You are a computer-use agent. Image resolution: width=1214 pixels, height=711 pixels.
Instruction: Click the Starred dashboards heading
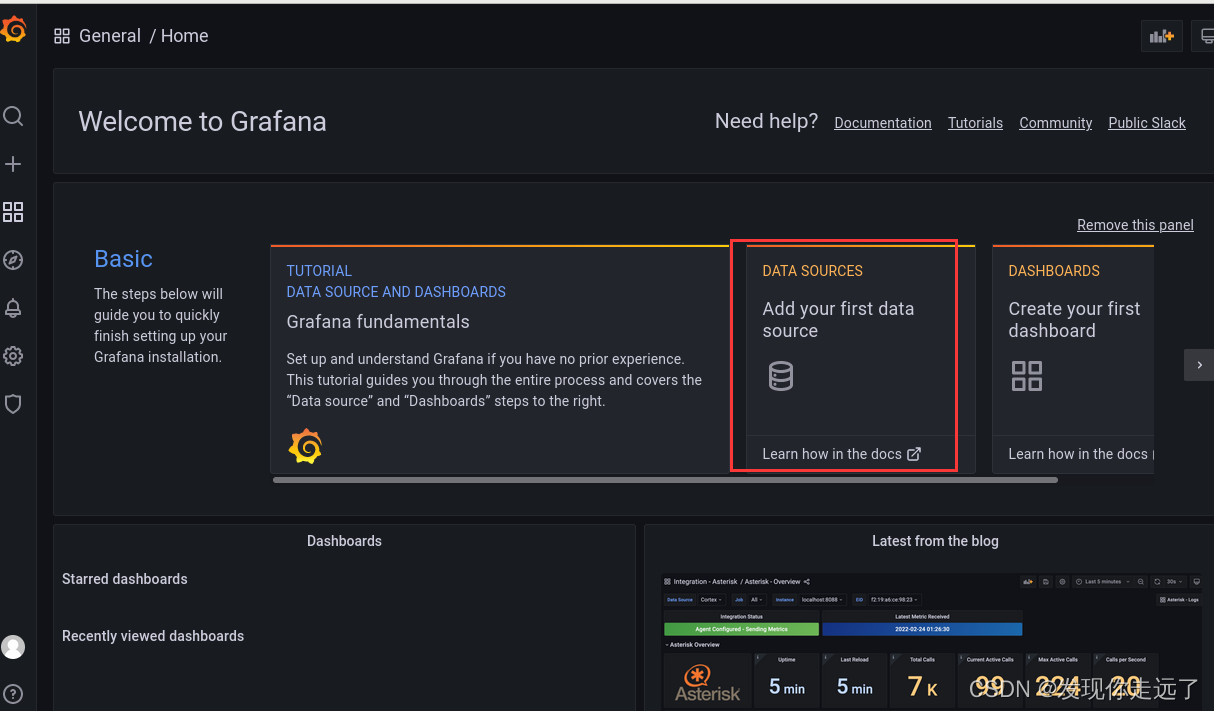125,579
